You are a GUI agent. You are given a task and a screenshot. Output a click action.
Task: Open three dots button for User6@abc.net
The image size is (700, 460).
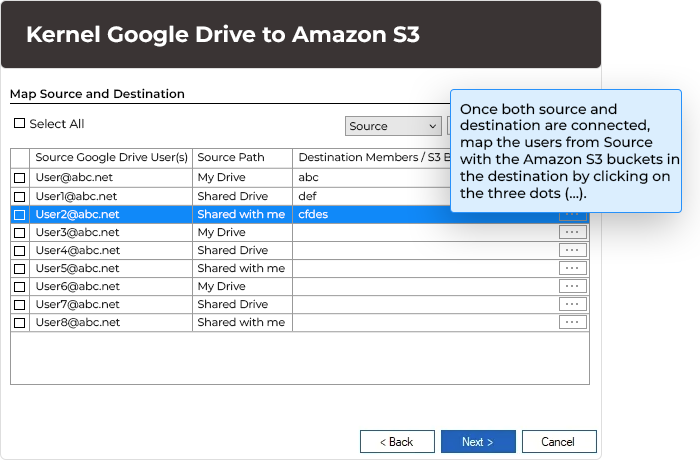point(572,286)
